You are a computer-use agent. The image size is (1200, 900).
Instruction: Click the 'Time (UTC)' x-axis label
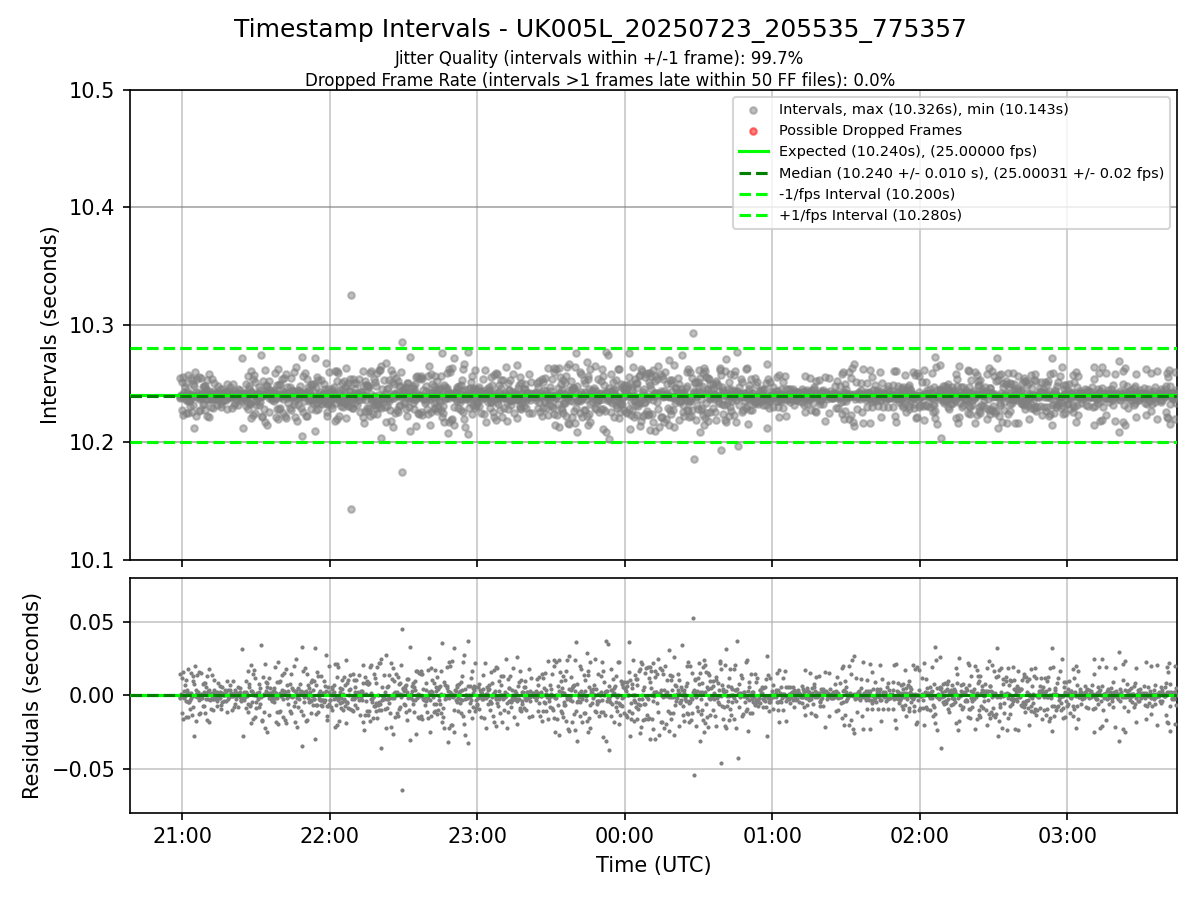[x=653, y=865]
